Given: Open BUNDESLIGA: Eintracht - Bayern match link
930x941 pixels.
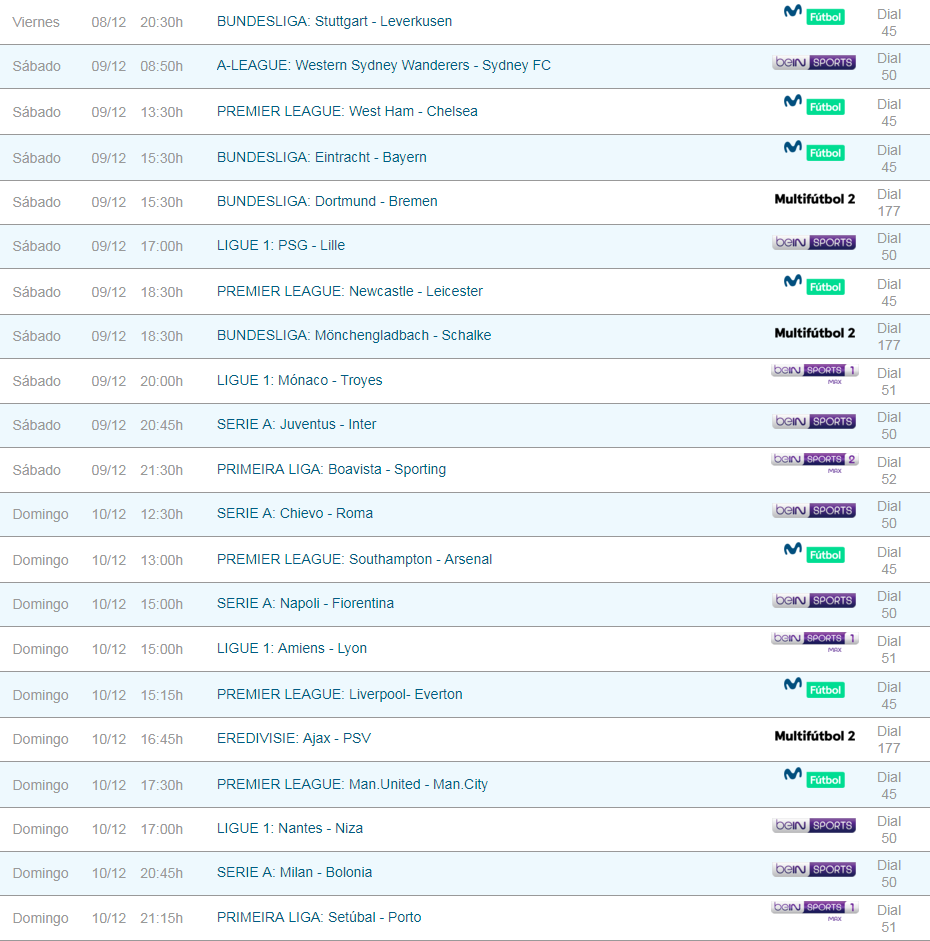Looking at the screenshot, I should tap(321, 157).
